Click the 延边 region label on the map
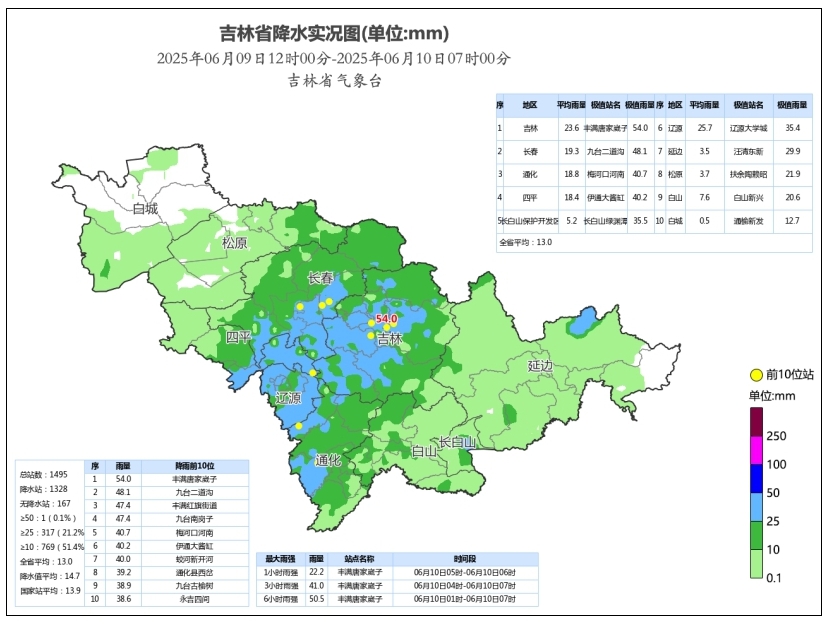This screenshot has width=830, height=625. 540,366
